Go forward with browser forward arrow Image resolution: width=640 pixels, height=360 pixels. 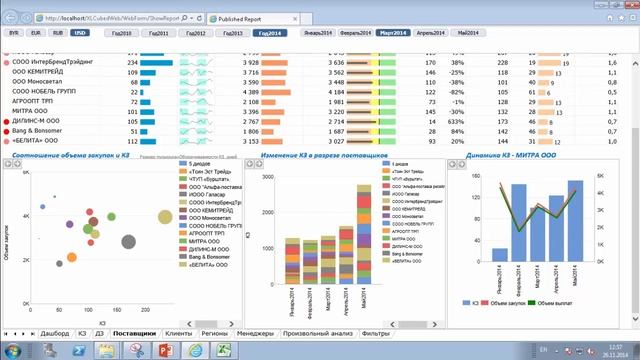point(26,18)
